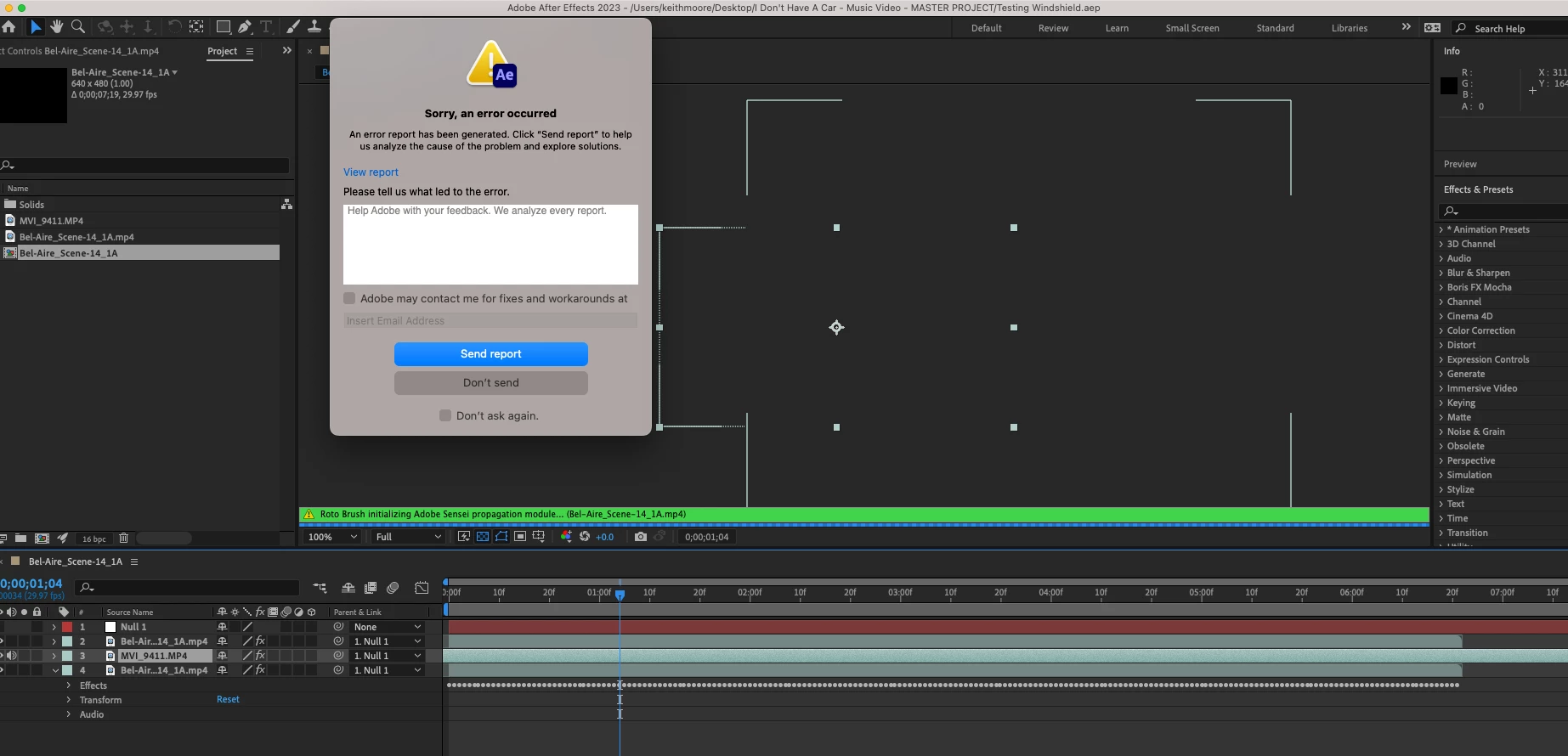The image size is (1568, 756).
Task: Open the Full resolution dropdown
Action: click(x=408, y=537)
